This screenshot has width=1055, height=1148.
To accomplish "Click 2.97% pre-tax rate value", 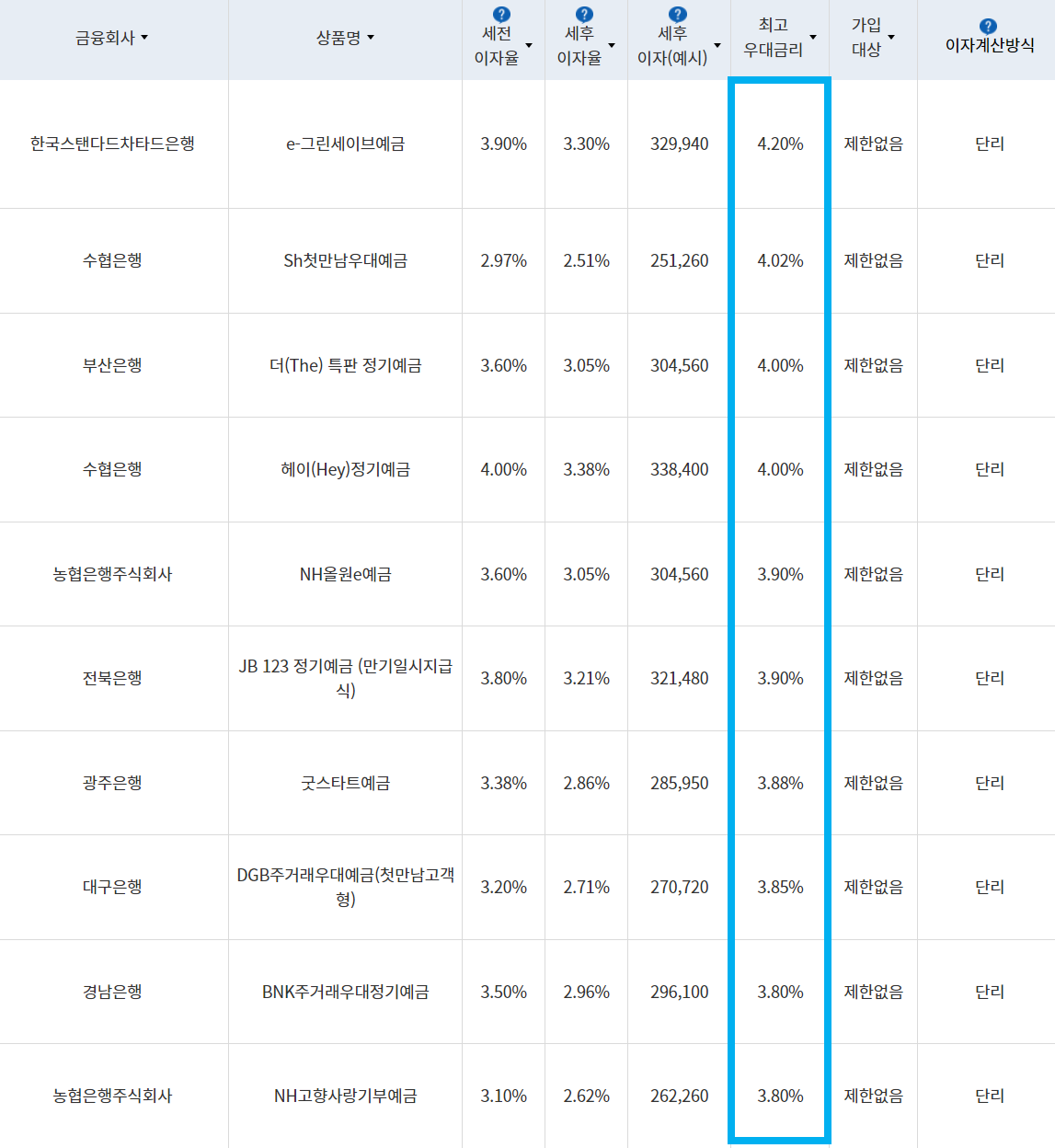I will pyautogui.click(x=503, y=260).
